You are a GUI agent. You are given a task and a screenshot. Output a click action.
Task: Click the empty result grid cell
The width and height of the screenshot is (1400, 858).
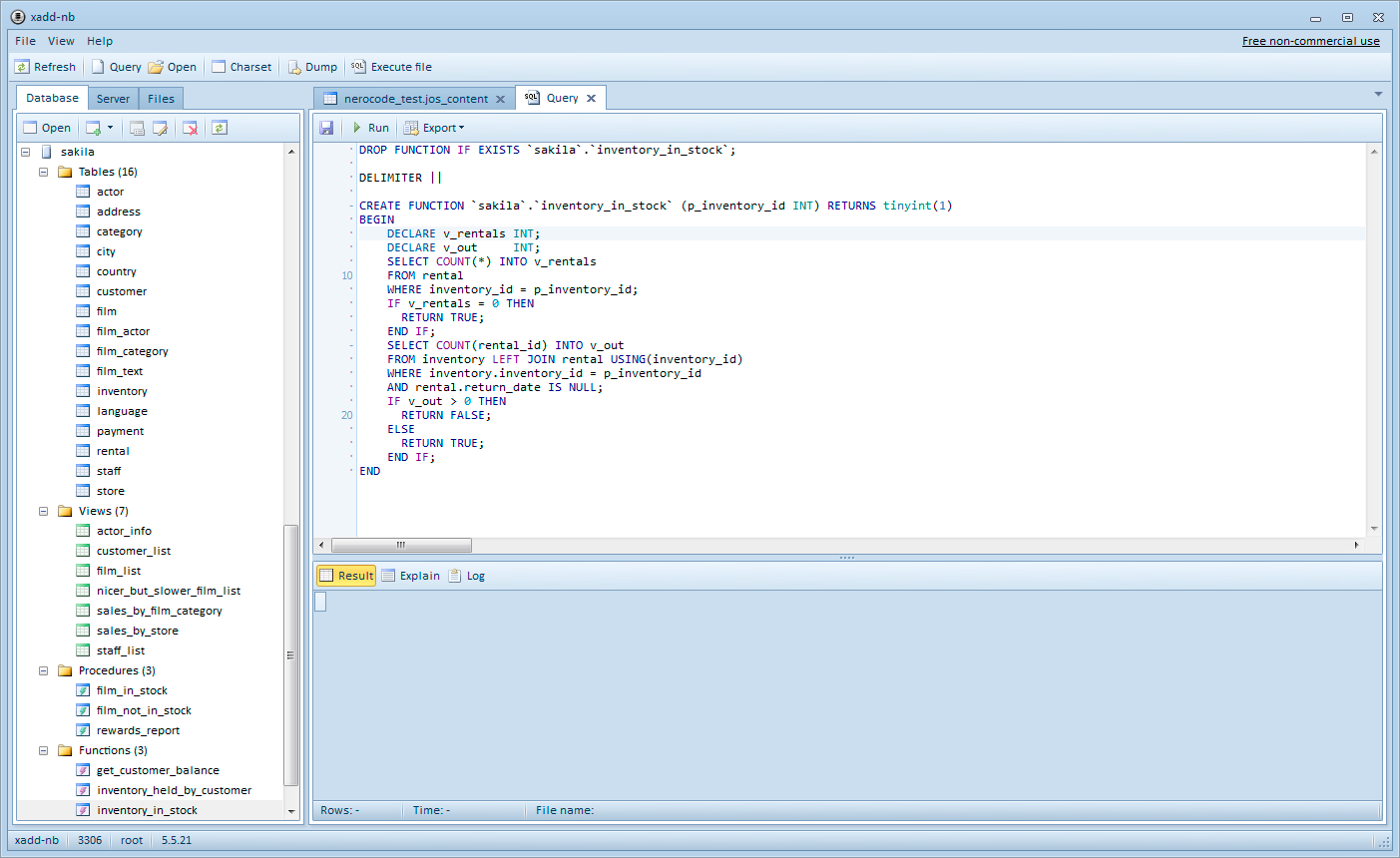click(x=320, y=601)
